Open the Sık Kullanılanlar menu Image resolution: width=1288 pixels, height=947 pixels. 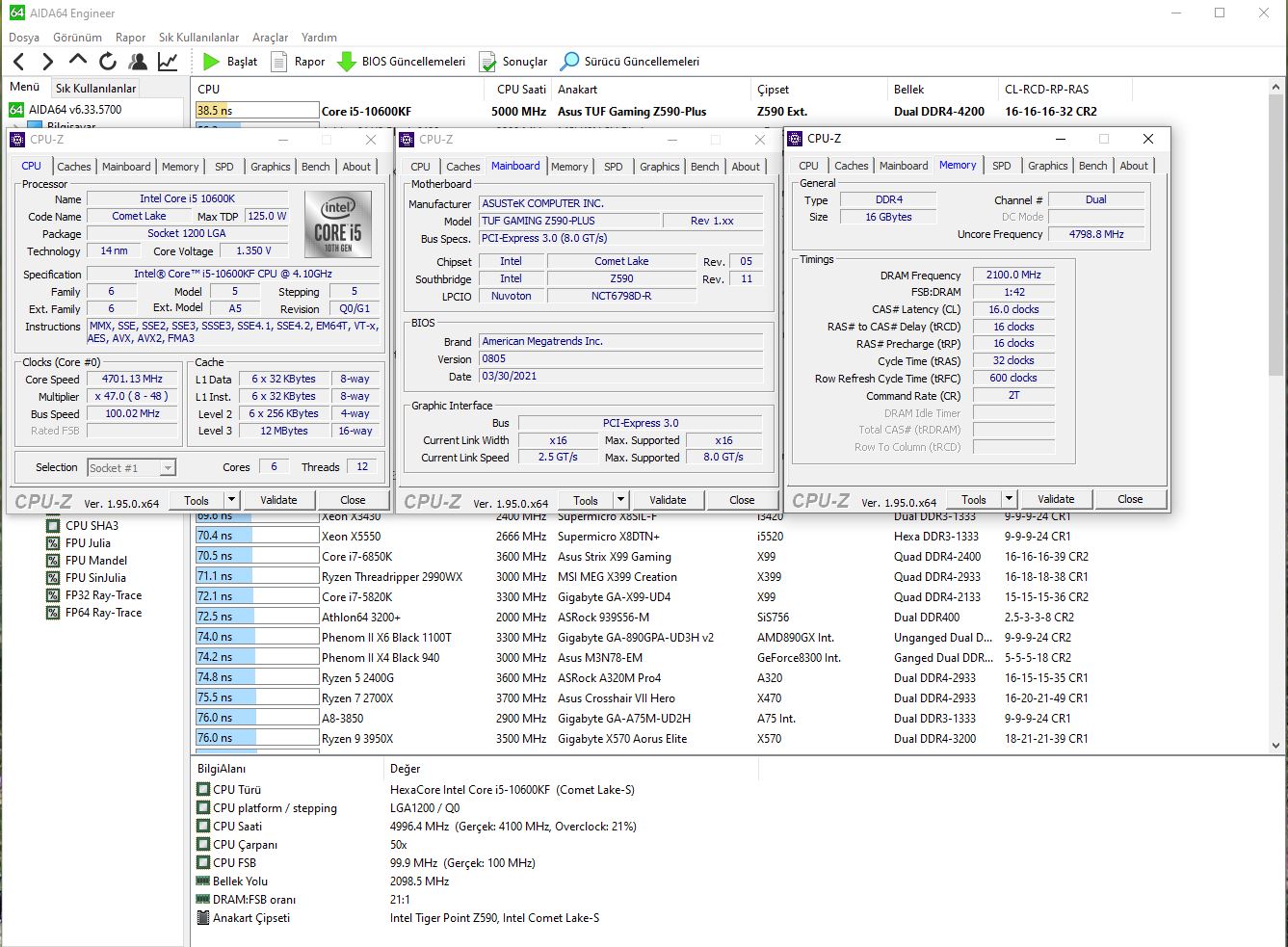pos(198,38)
